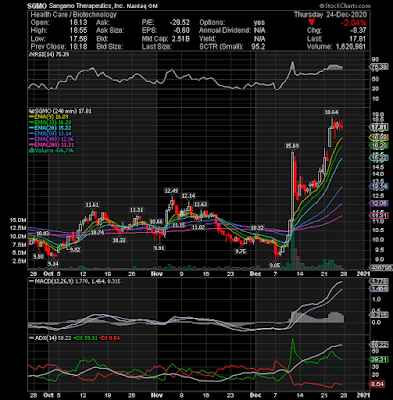Click the 2.5M volume axis label
This screenshot has height=400, width=393.
[19, 261]
